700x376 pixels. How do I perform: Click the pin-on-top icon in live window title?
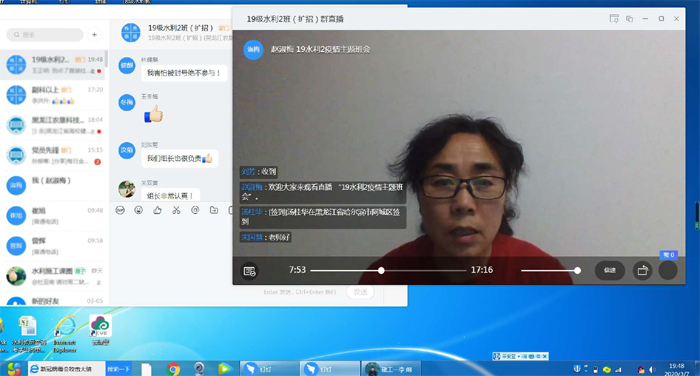(x=614, y=19)
